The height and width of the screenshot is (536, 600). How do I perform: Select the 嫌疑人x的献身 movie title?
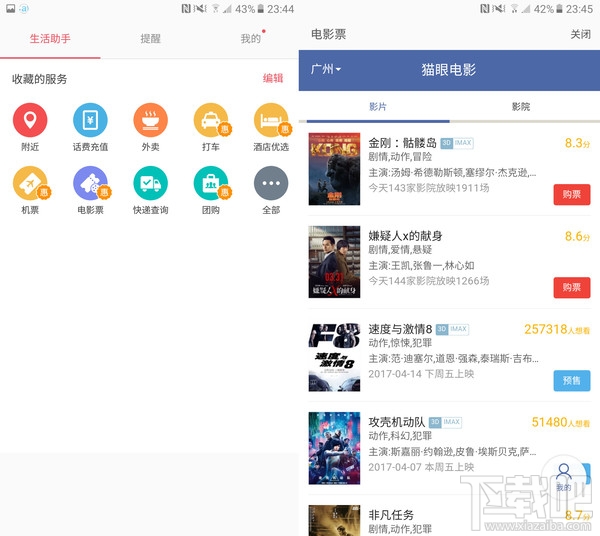tap(405, 236)
